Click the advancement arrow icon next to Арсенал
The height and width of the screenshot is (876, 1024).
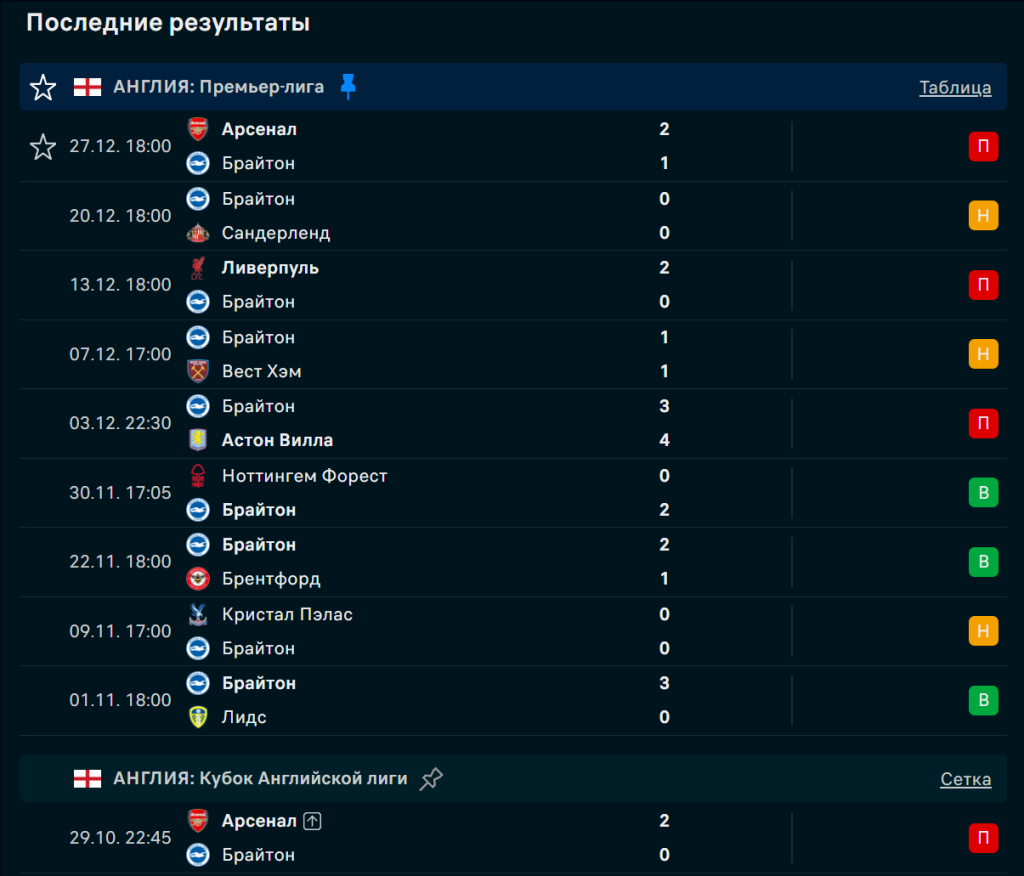click(313, 821)
